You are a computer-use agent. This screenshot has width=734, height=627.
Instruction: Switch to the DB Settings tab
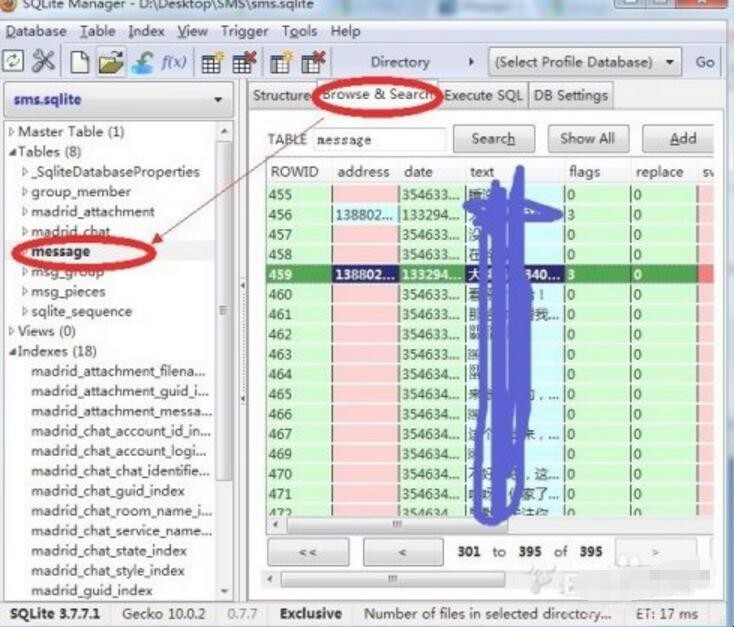(x=571, y=95)
